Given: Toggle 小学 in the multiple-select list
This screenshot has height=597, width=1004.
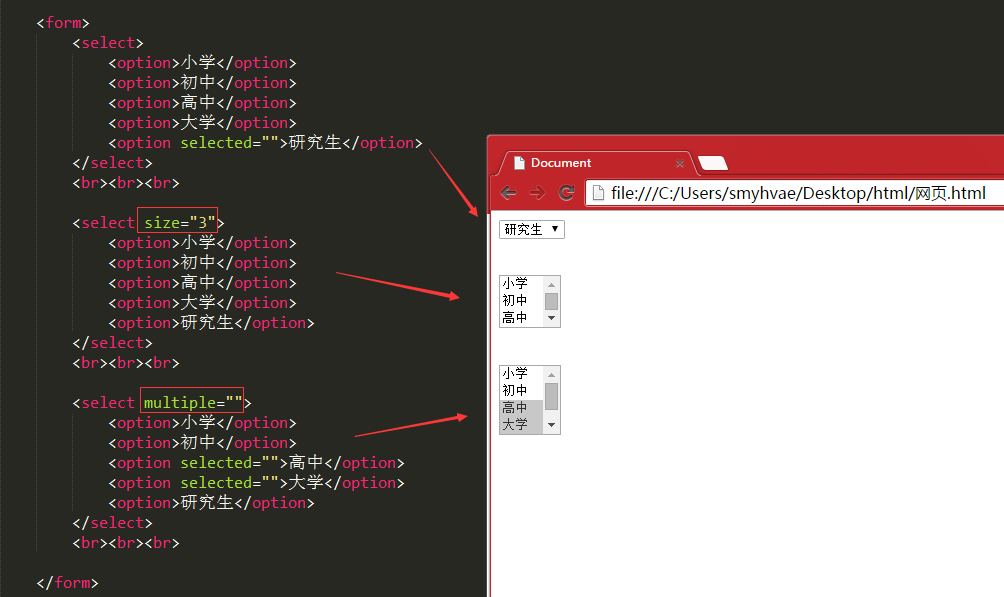Looking at the screenshot, I should pos(515,372).
